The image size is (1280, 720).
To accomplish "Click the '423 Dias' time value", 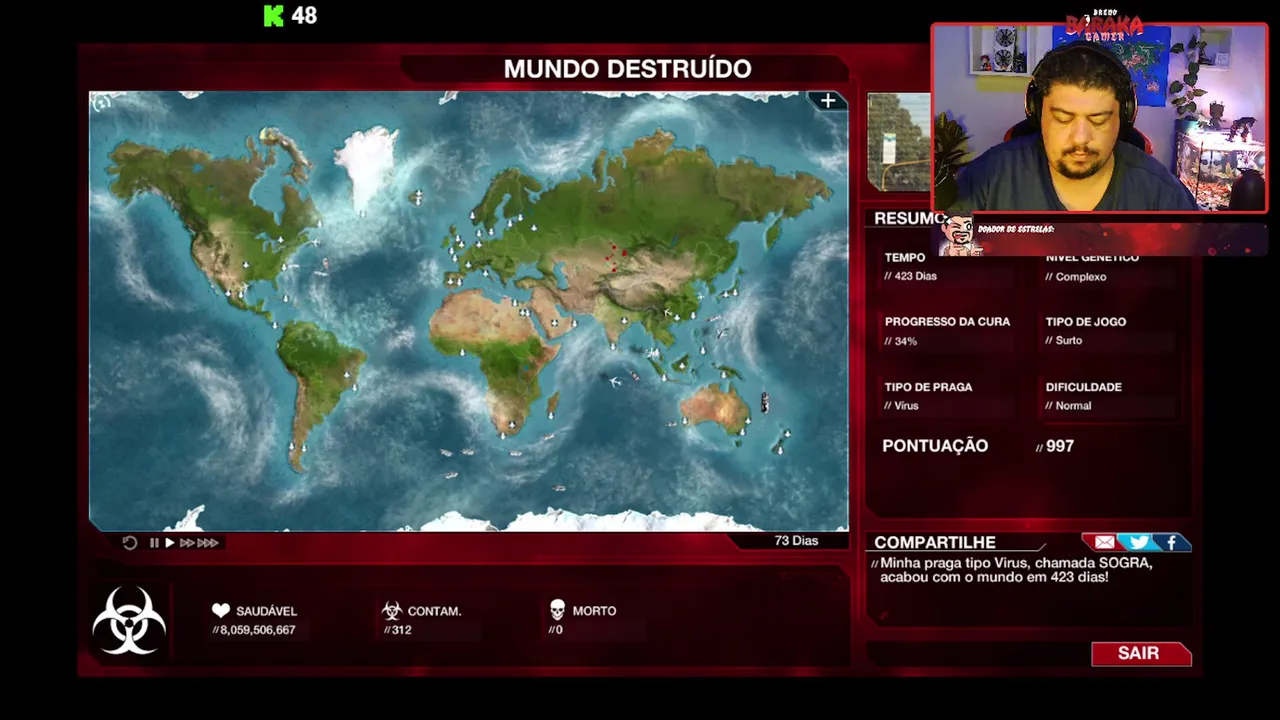I will coord(915,276).
